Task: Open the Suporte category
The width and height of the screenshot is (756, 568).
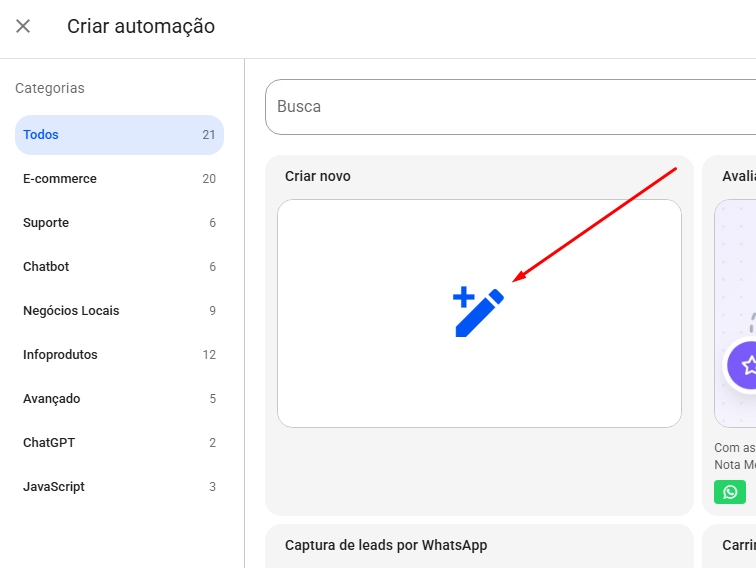Action: point(119,223)
